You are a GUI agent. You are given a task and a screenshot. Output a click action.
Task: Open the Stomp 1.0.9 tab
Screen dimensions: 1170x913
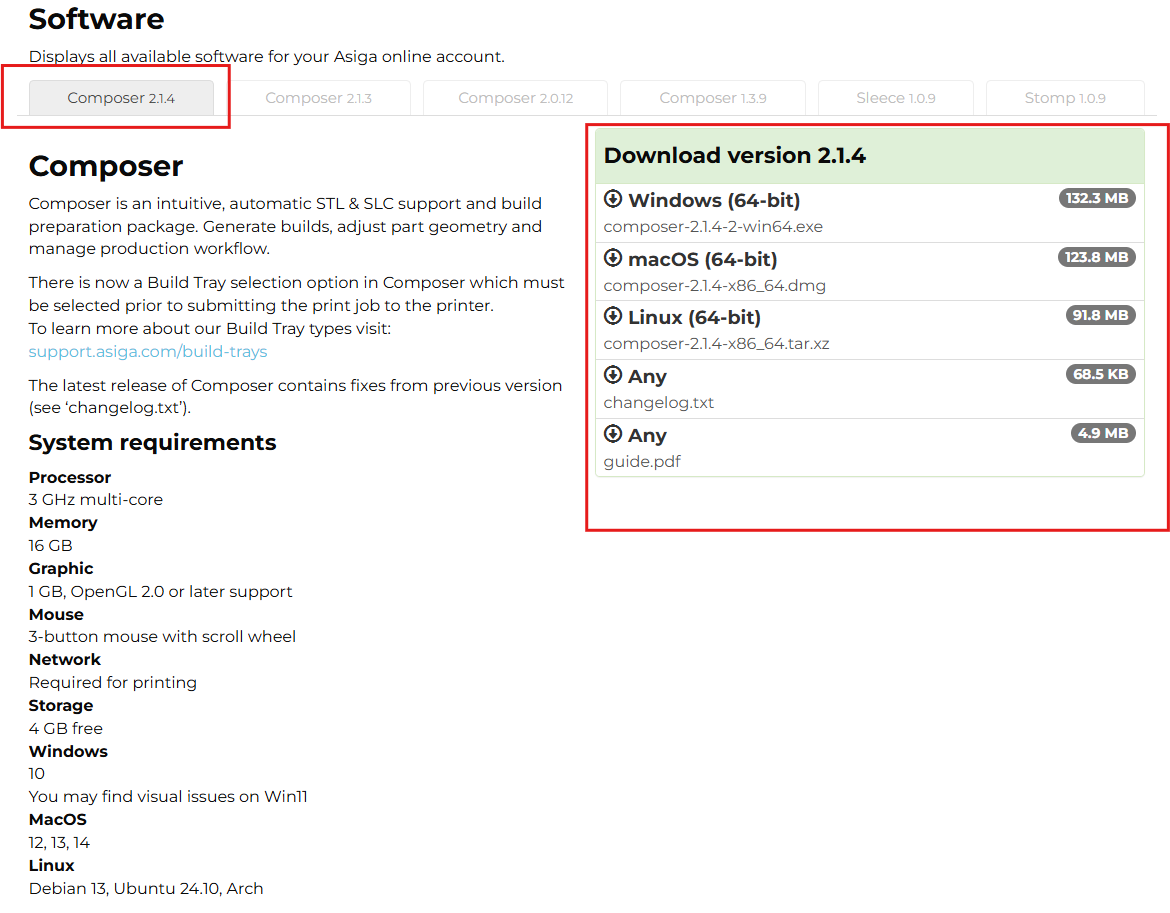(1065, 98)
